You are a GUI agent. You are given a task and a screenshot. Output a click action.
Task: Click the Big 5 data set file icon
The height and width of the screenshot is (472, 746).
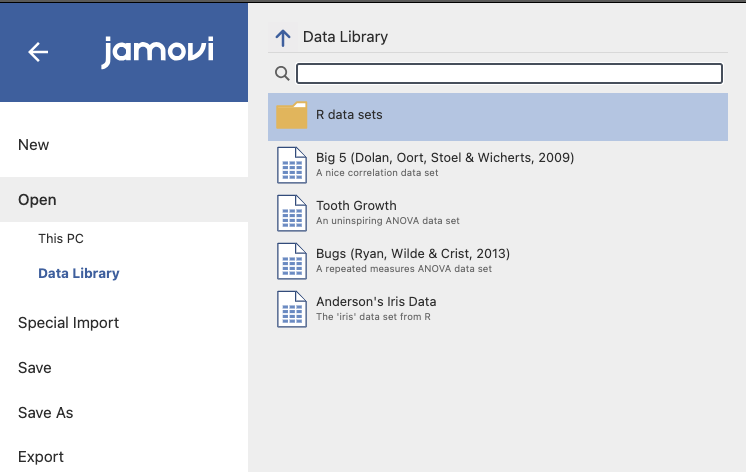click(x=292, y=165)
